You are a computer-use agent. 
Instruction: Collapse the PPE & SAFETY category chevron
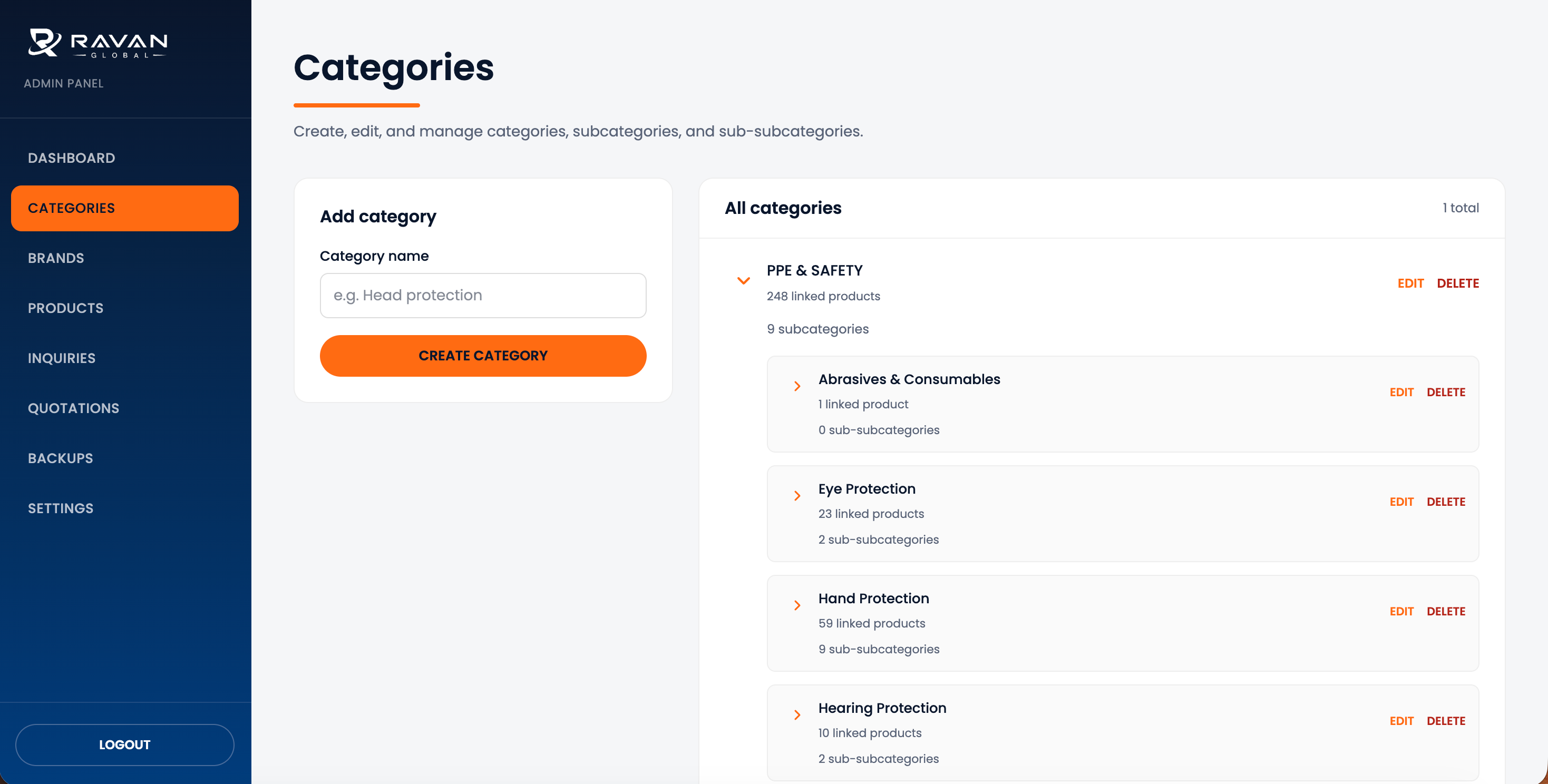click(x=743, y=281)
